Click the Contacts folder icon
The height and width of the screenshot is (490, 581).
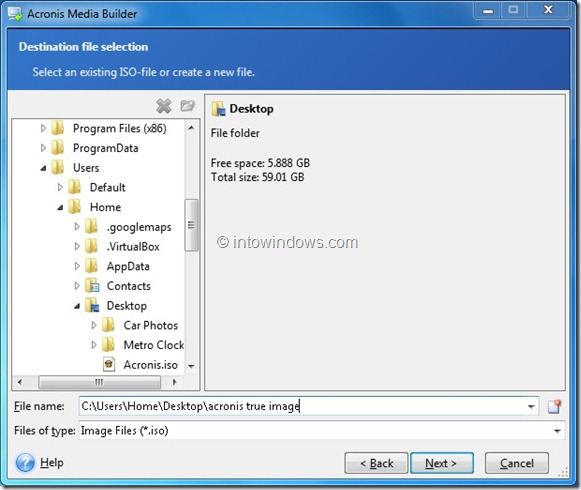click(x=92, y=286)
